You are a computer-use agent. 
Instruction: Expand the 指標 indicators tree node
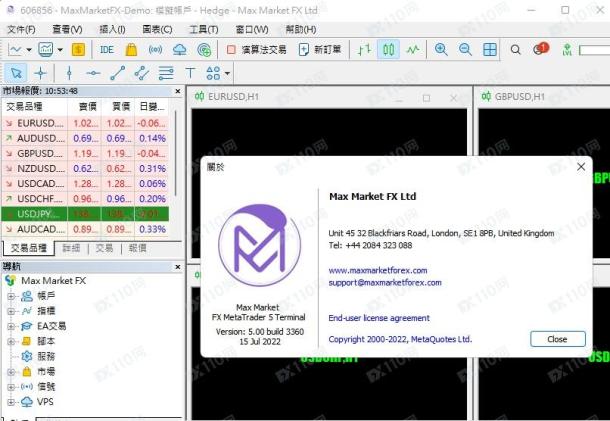11,311
